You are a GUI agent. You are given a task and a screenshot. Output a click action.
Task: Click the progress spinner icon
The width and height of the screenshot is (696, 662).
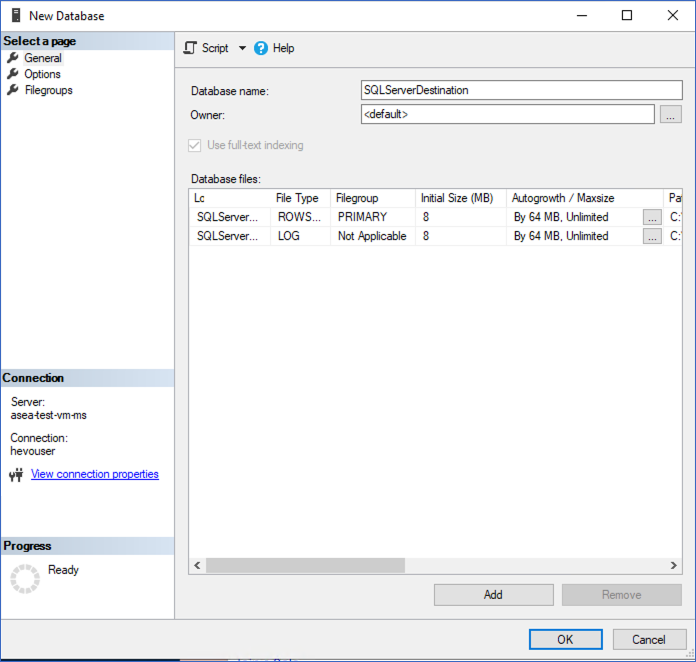point(25,579)
